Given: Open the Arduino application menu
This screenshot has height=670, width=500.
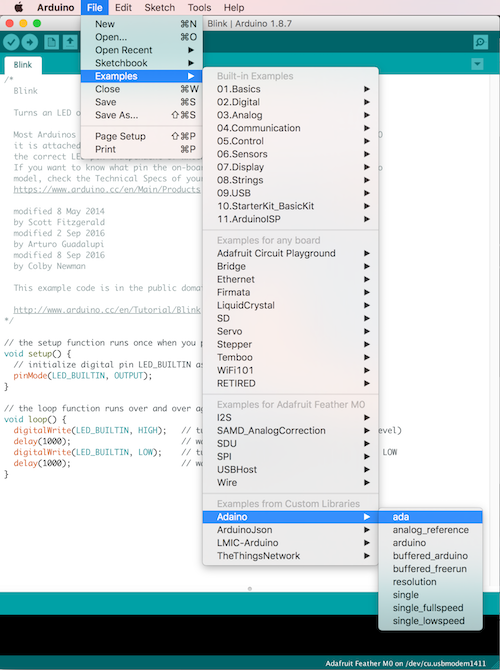Looking at the screenshot, I should pyautogui.click(x=56, y=7).
